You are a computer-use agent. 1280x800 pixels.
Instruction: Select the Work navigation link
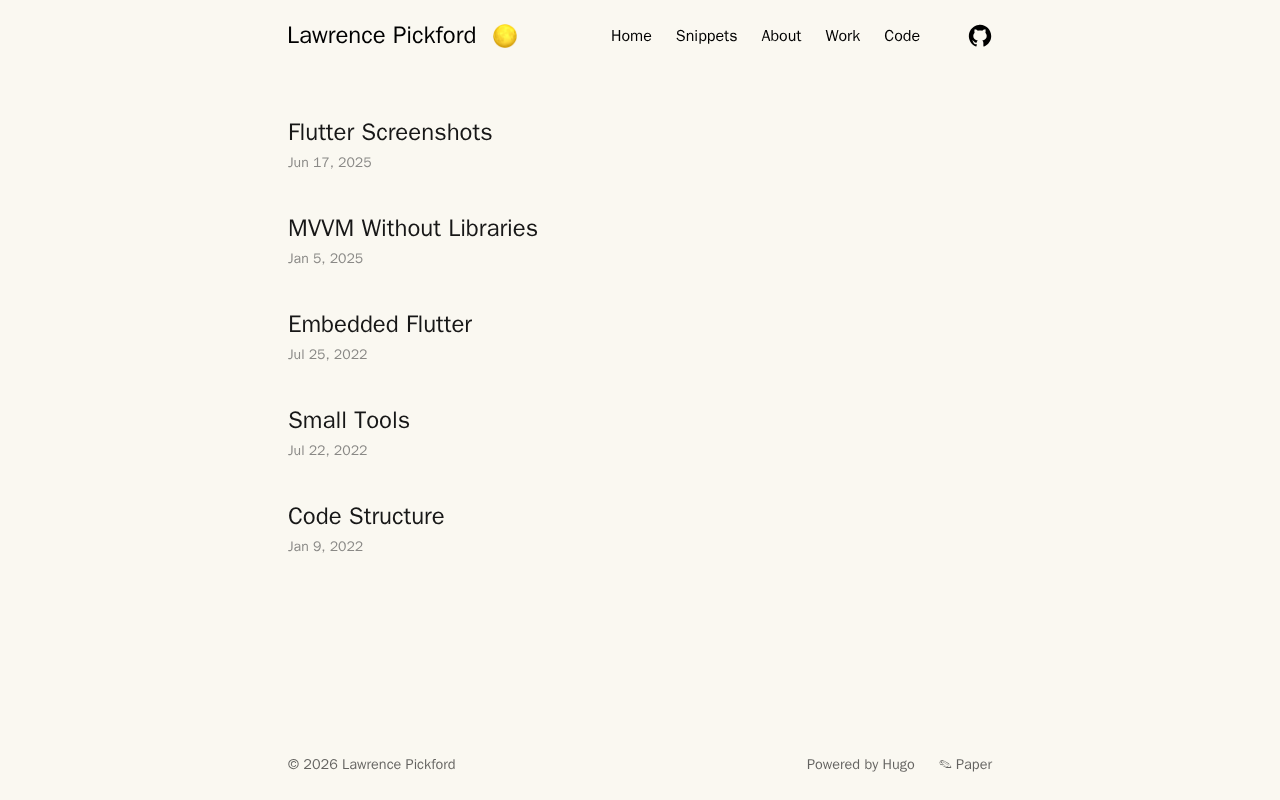(x=842, y=36)
